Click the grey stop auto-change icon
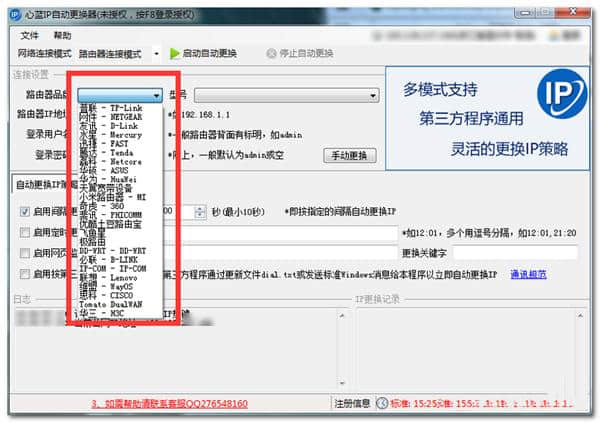This screenshot has width=600, height=423. [271, 53]
